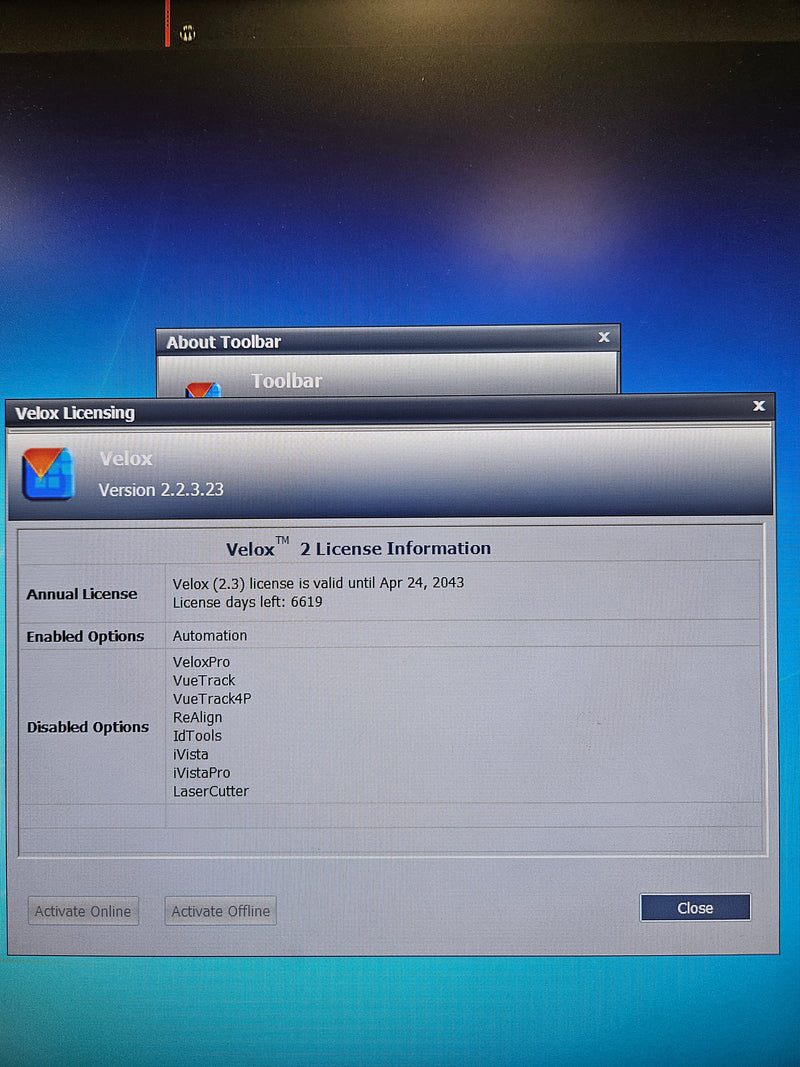Close the Velox Licensing dialog with Close button
The height and width of the screenshot is (1067, 800).
695,908
